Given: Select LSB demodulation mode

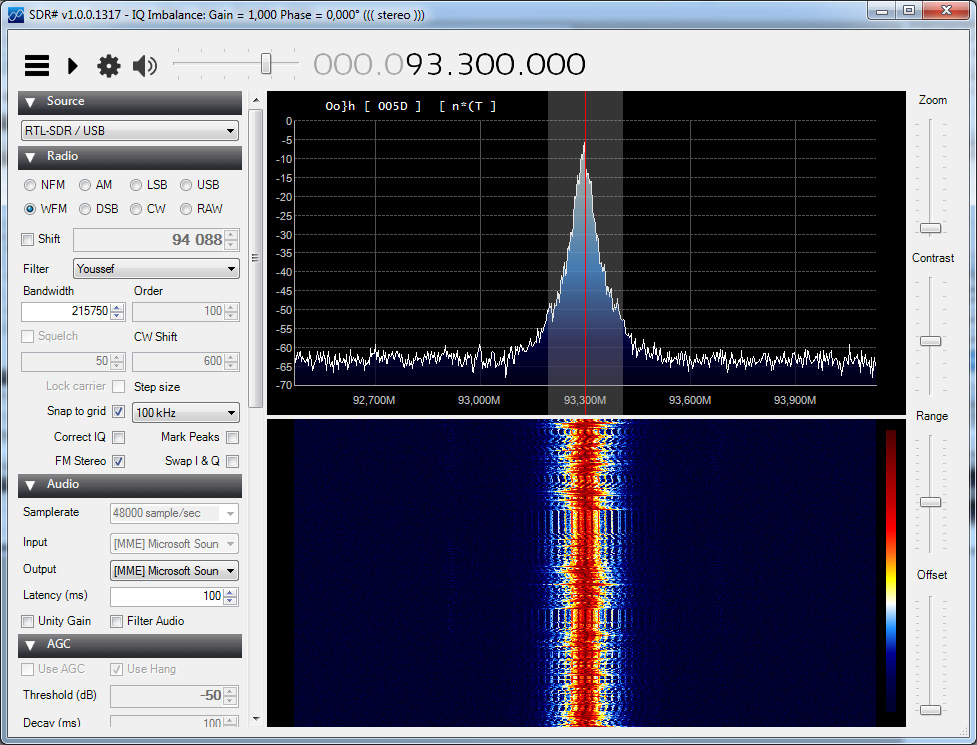Looking at the screenshot, I should tap(136, 185).
